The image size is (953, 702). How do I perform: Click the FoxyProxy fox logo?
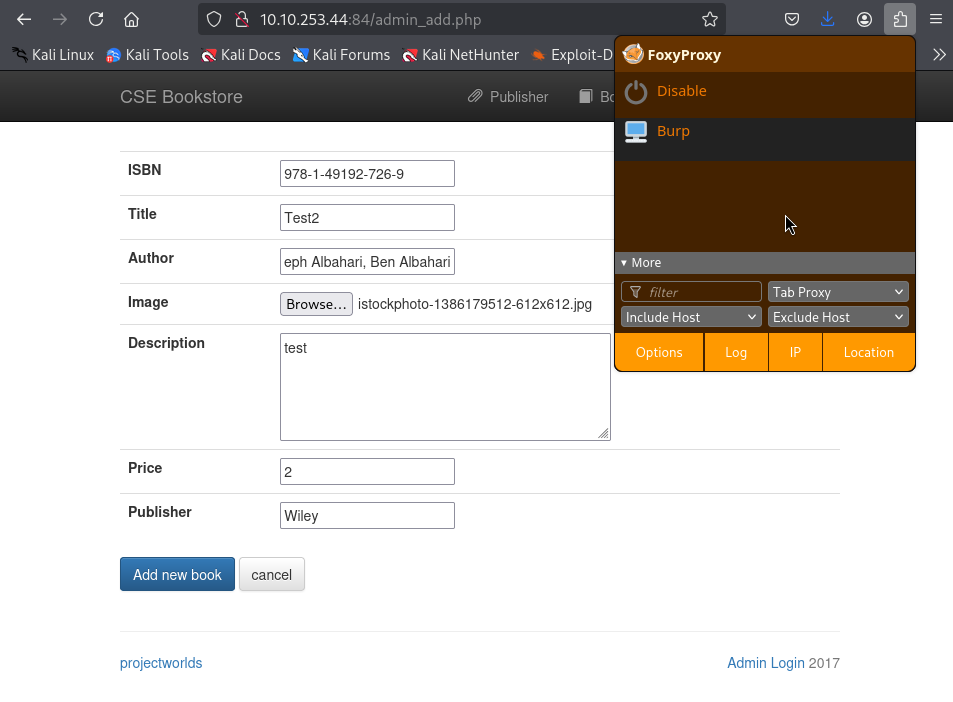(x=633, y=54)
